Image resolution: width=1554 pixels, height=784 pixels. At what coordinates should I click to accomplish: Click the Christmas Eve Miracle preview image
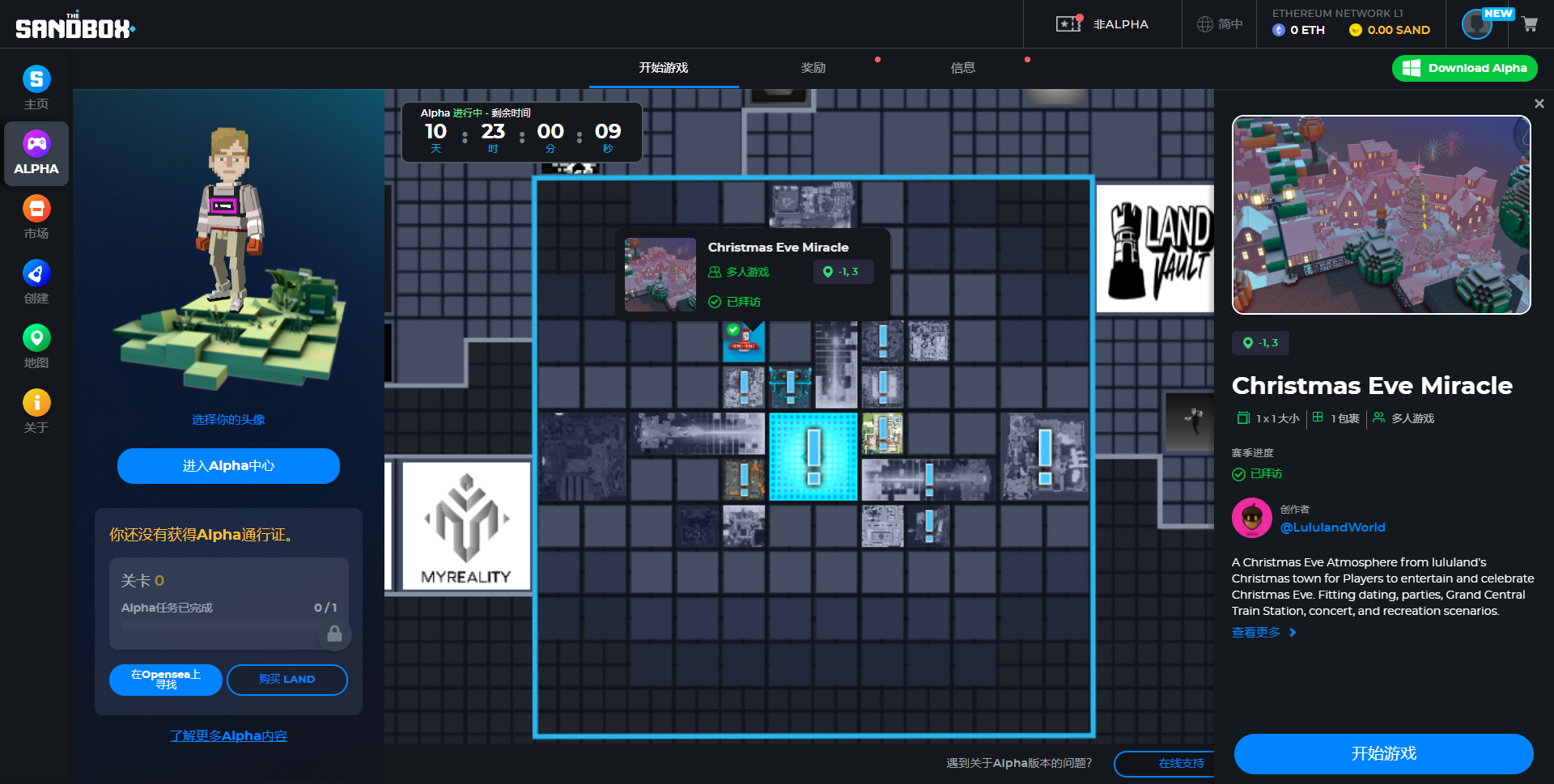1382,214
